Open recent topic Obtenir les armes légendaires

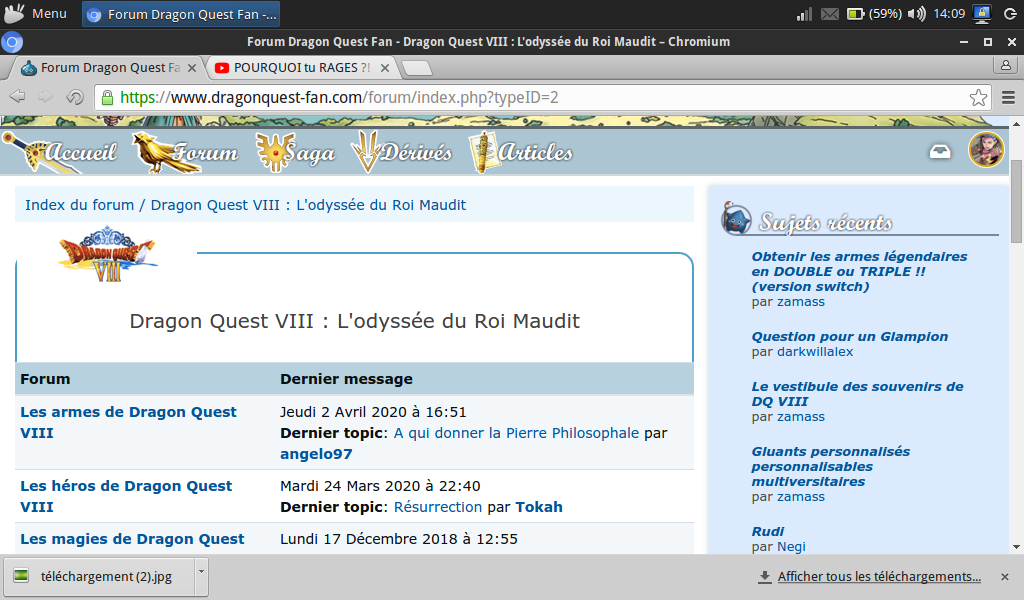[859, 272]
